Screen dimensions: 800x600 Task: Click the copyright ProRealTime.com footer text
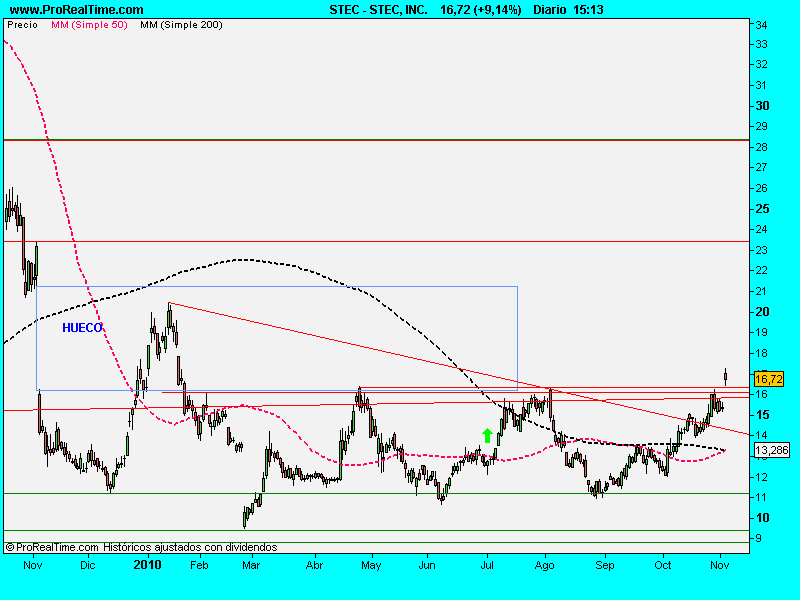pos(52,547)
